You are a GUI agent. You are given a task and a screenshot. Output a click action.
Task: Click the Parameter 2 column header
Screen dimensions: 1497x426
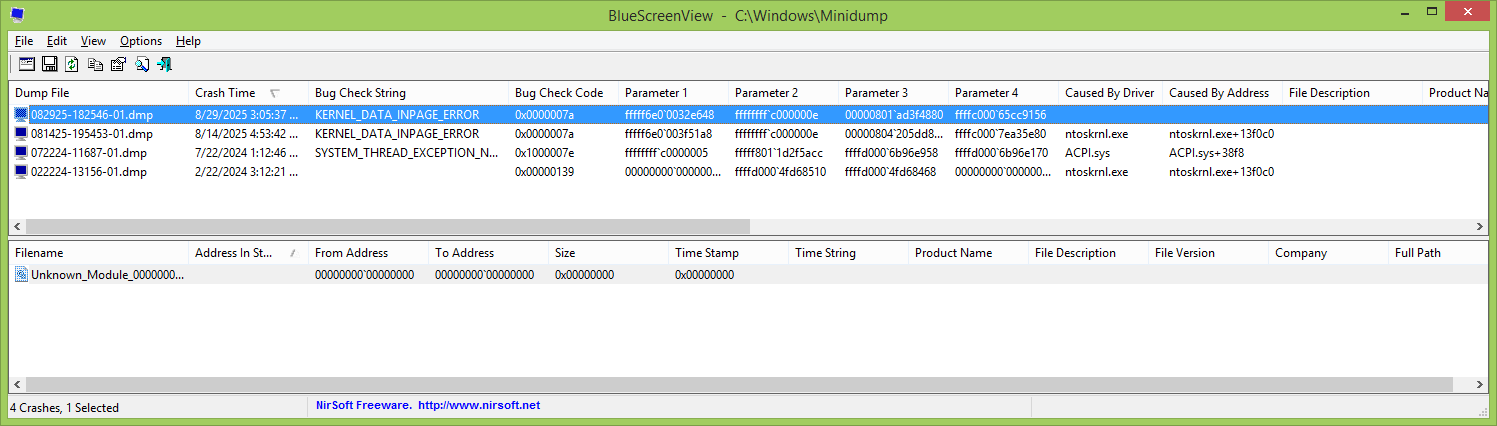[784, 93]
